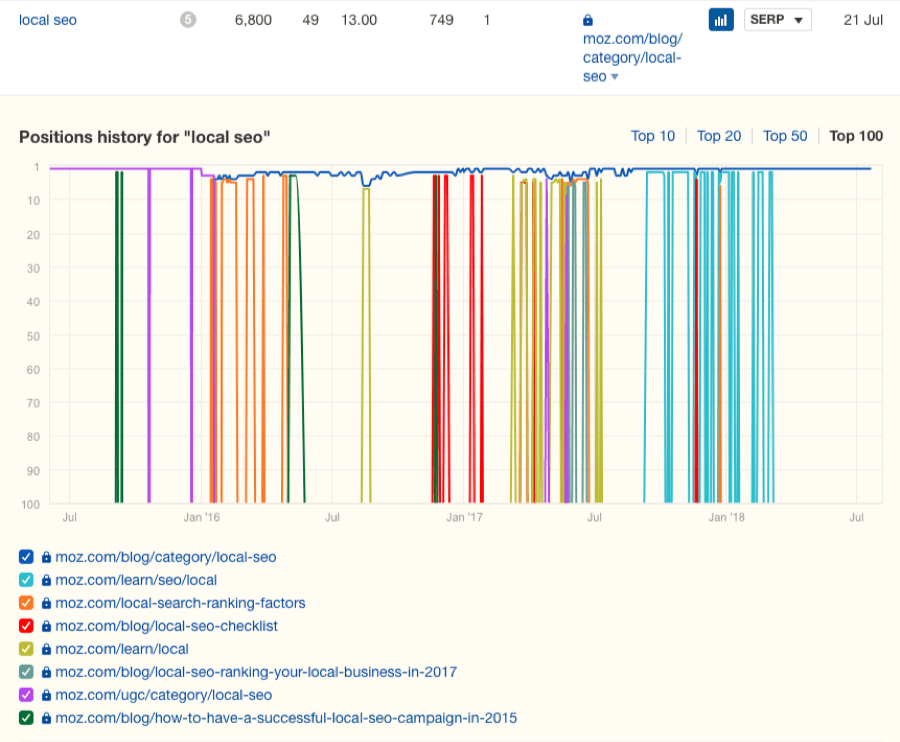900x742 pixels.
Task: Open legend link moz.com/ugc/category/local-seo
Action: point(164,694)
